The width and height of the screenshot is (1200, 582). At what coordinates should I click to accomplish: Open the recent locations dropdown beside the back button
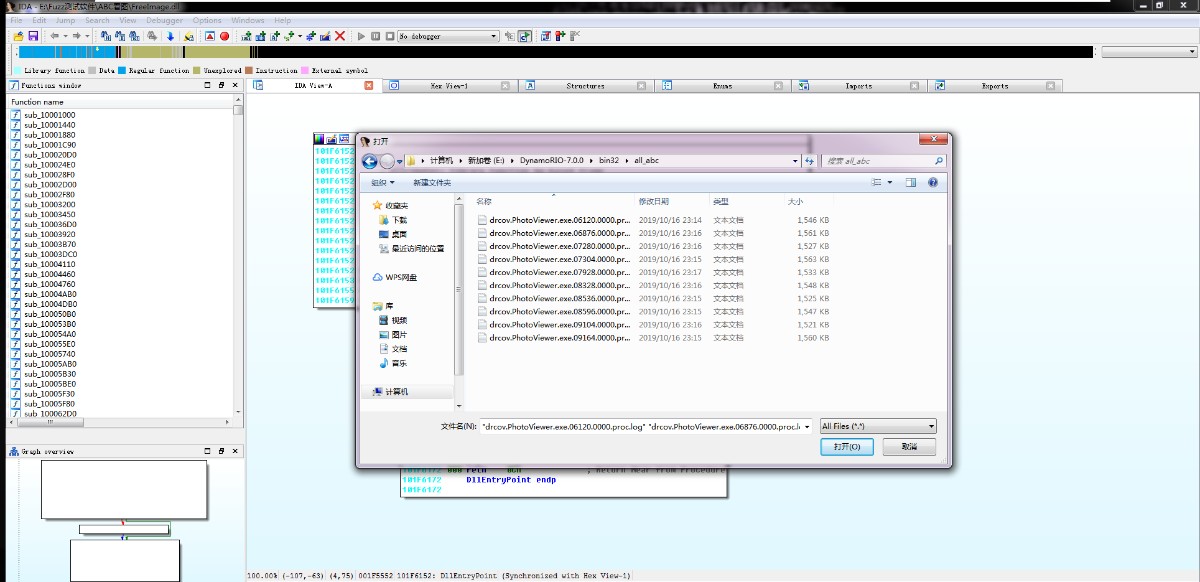[399, 161]
